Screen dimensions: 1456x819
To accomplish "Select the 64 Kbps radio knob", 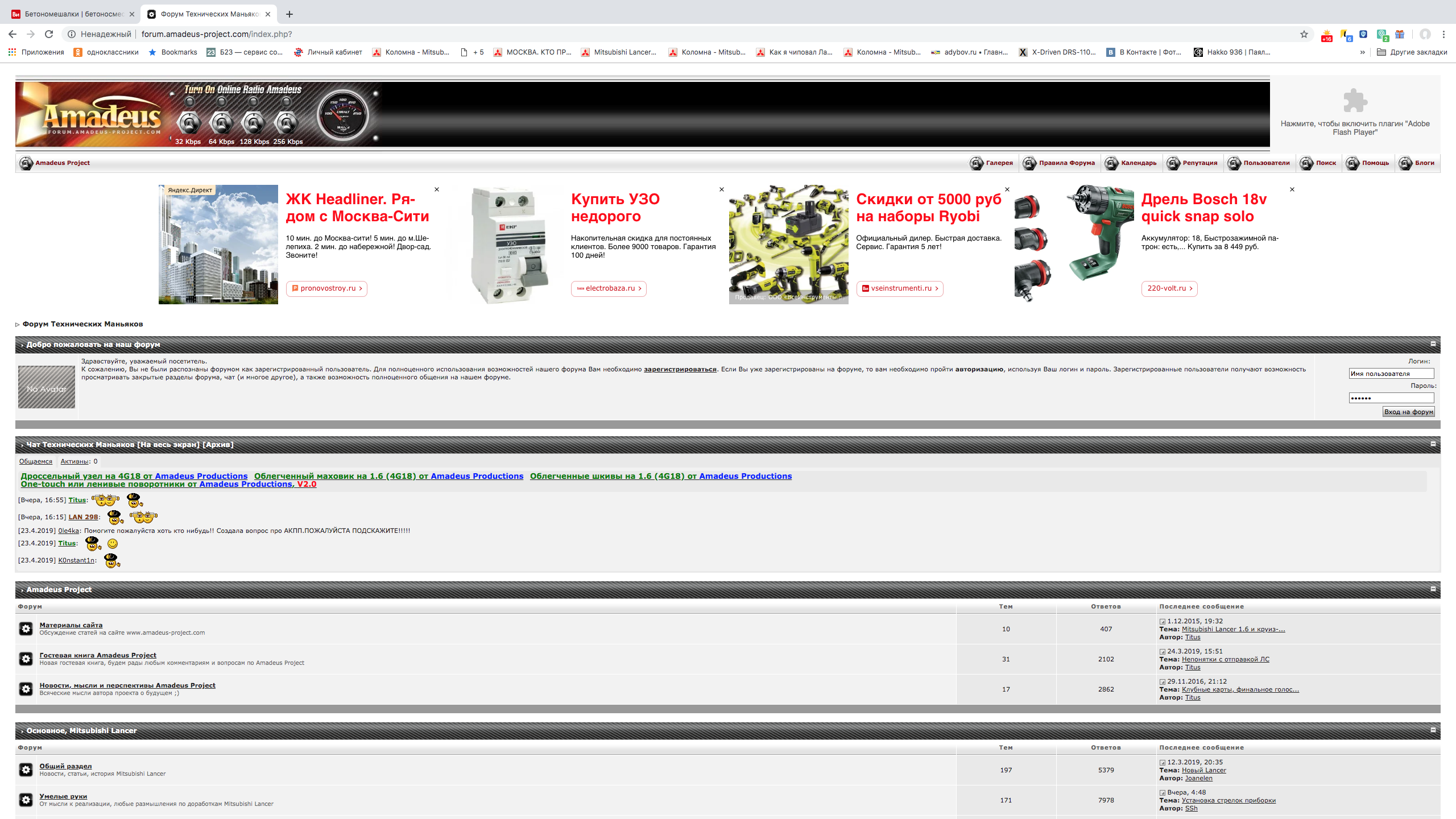I will point(221,122).
